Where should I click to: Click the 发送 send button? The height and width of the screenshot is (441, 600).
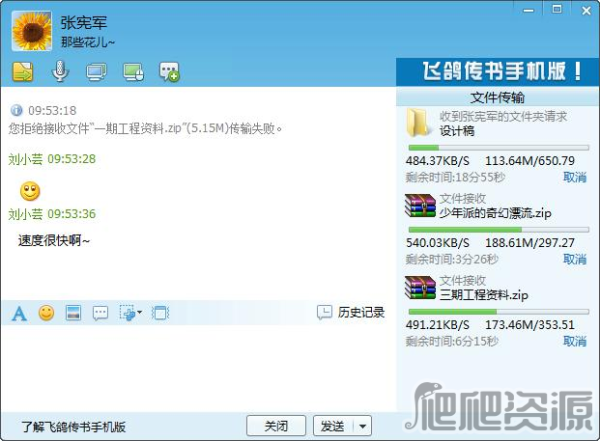(x=333, y=426)
